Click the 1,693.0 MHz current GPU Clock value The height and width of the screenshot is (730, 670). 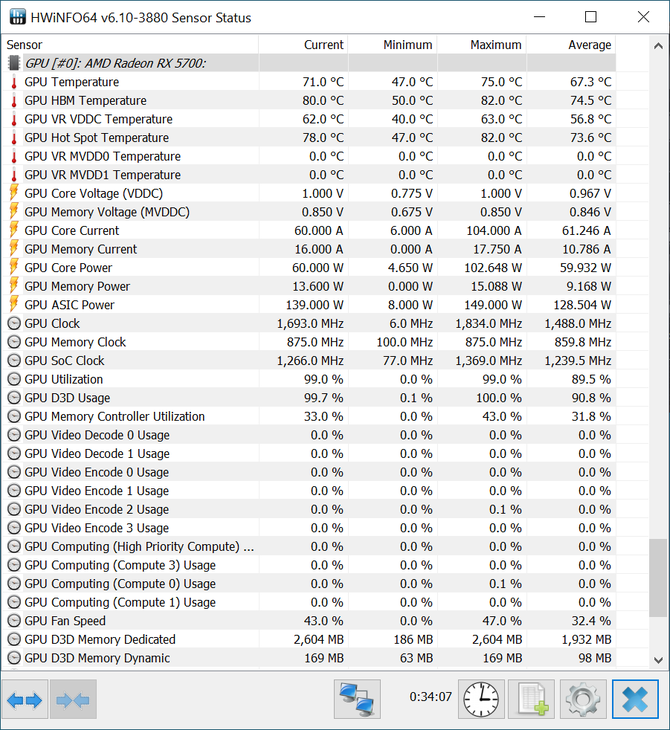click(x=310, y=324)
